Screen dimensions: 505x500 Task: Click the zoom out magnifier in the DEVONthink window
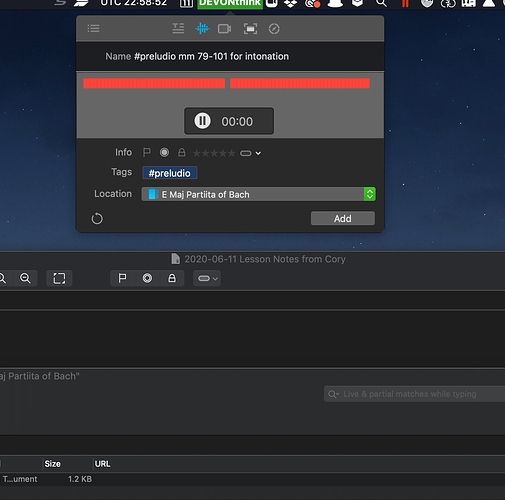(x=25, y=278)
